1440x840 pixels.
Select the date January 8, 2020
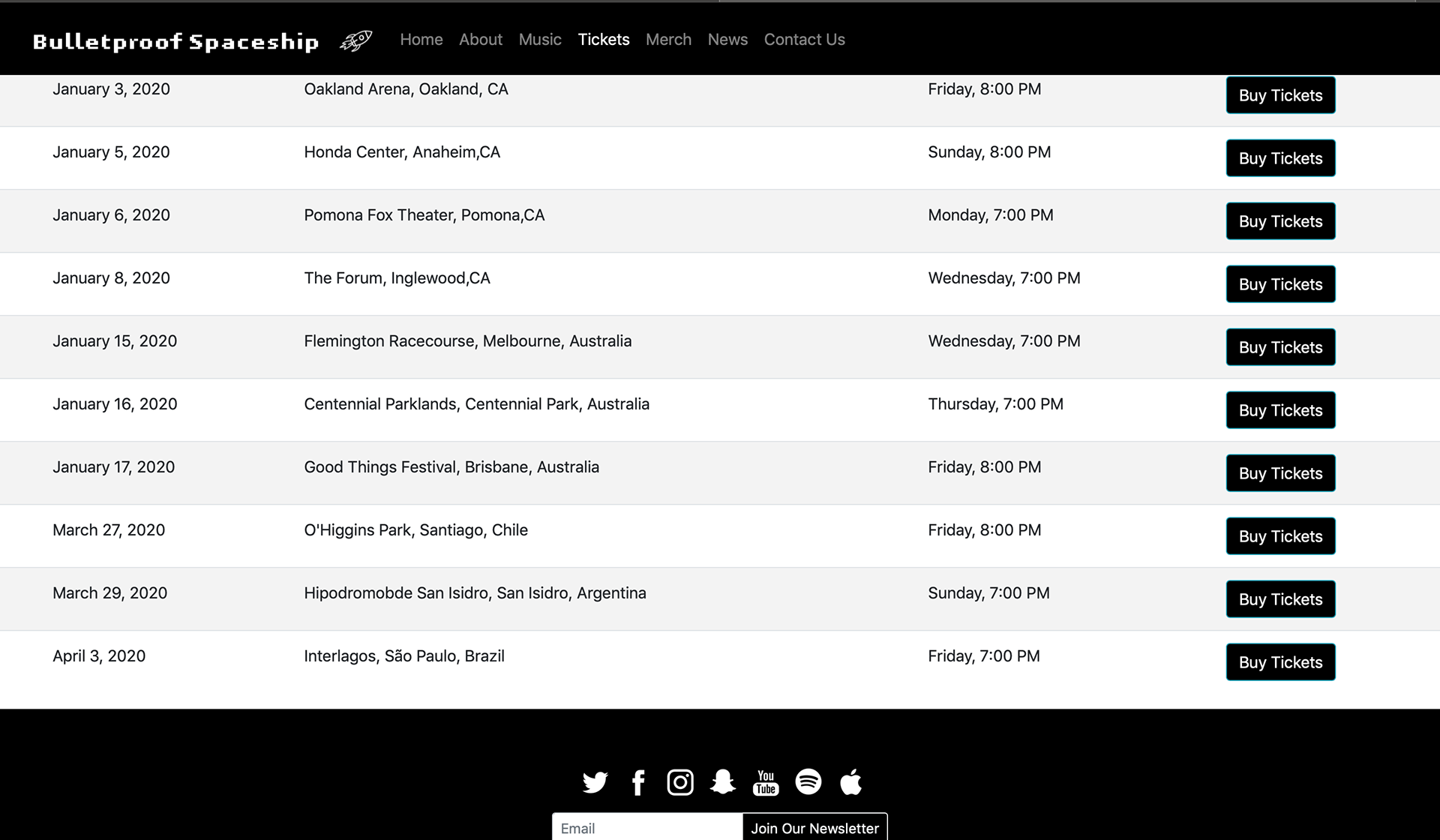point(111,278)
